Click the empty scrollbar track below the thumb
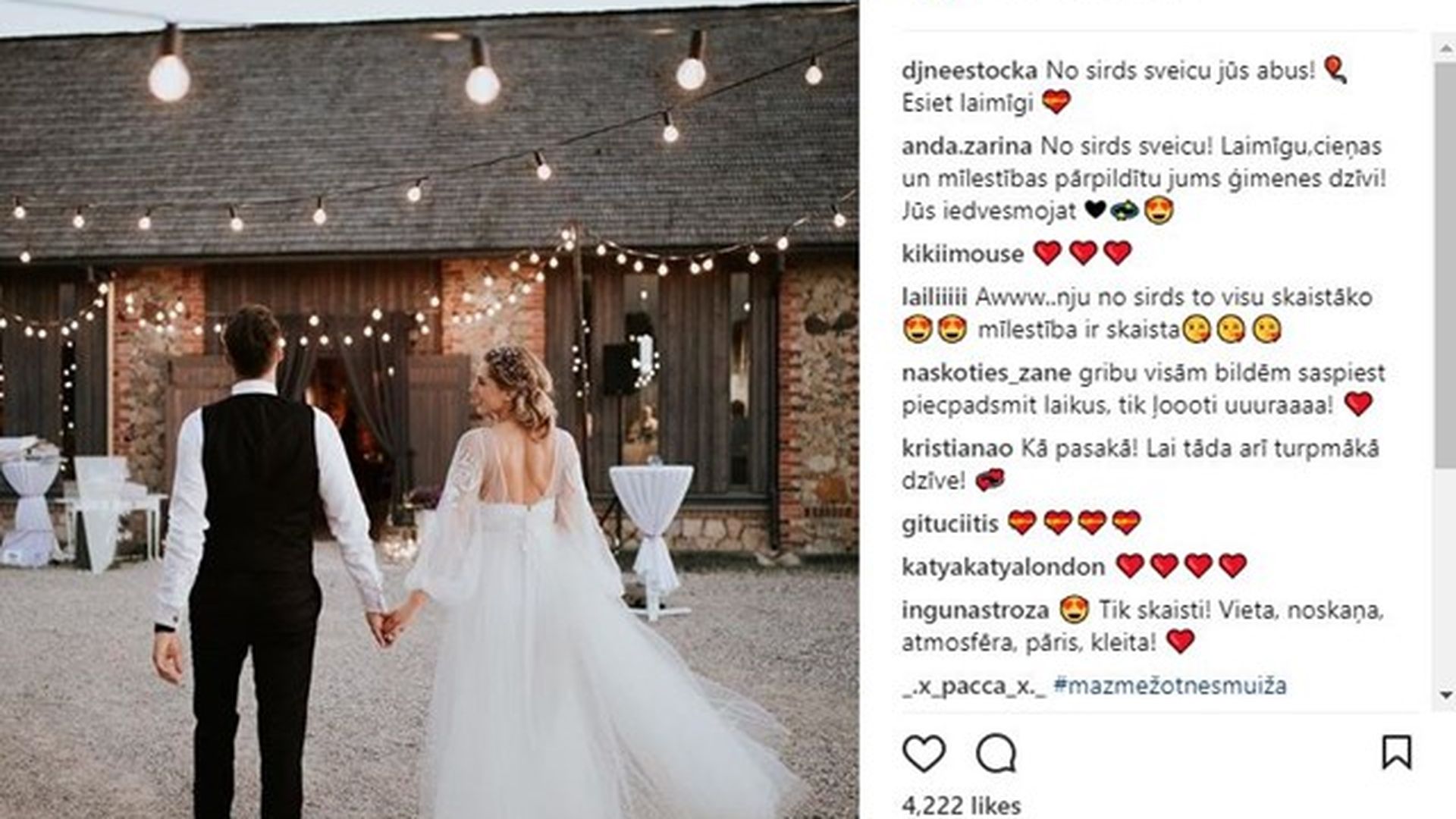Screen dimensions: 1456x819 click(x=1445, y=574)
